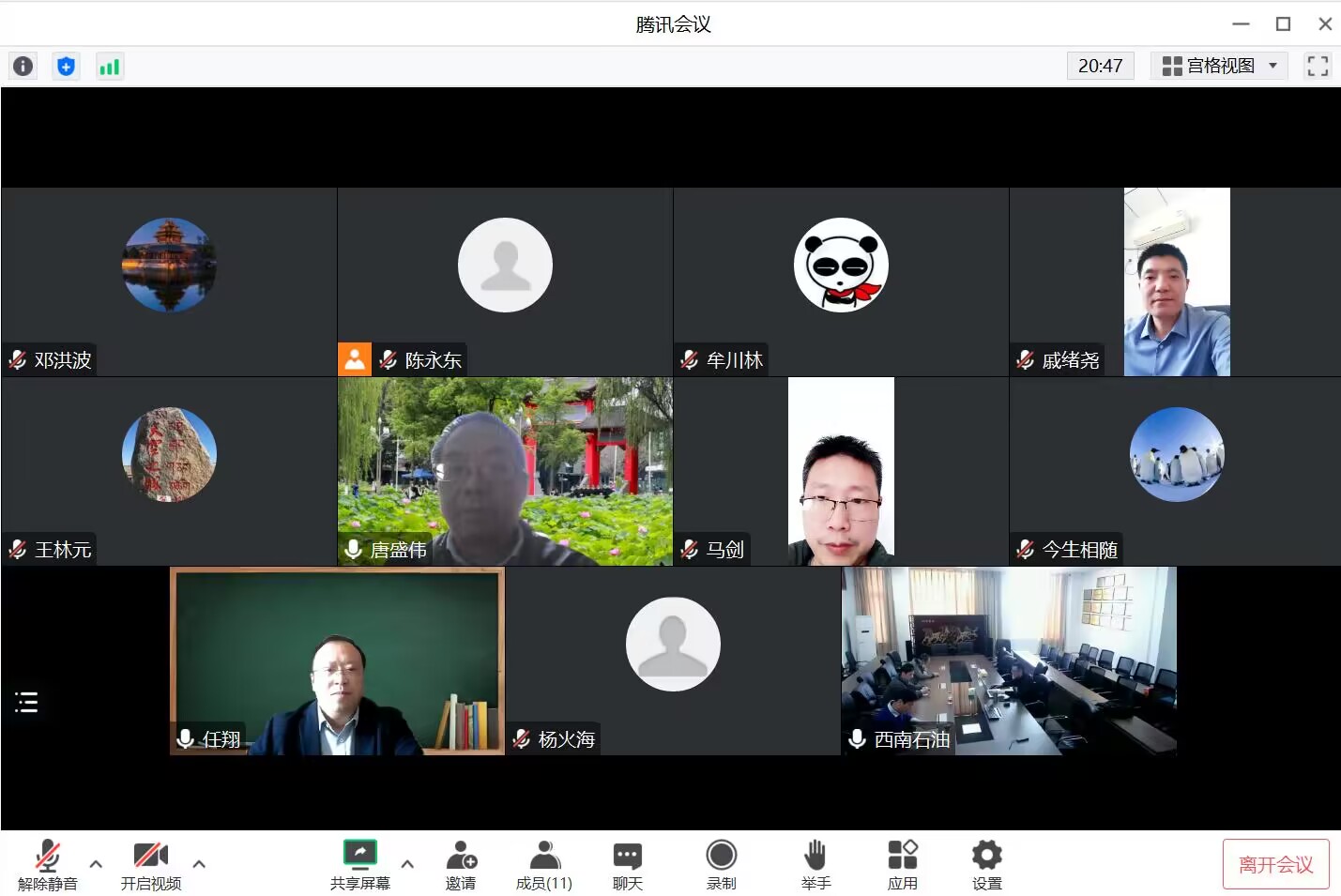Click the muted mic icon beside 马剑
The width and height of the screenshot is (1341, 896).
click(690, 549)
